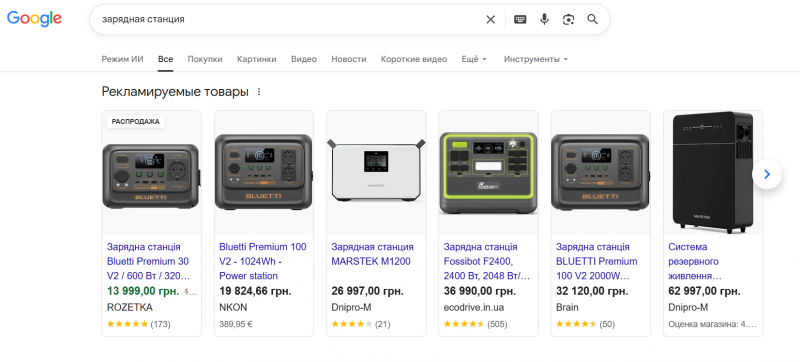
Task: Click Fossibot star rating (505)
Action: [476, 324]
